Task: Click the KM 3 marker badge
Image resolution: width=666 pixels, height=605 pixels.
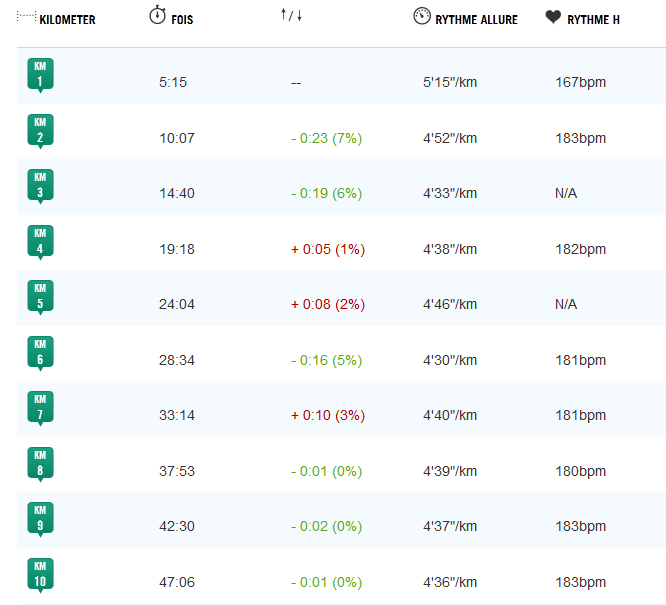Action: pyautogui.click(x=40, y=187)
